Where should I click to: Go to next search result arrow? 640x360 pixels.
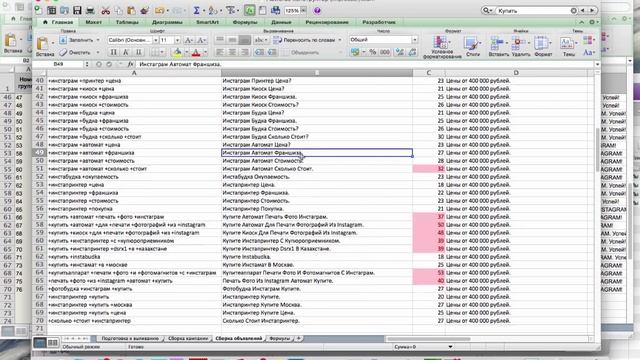click(592, 11)
